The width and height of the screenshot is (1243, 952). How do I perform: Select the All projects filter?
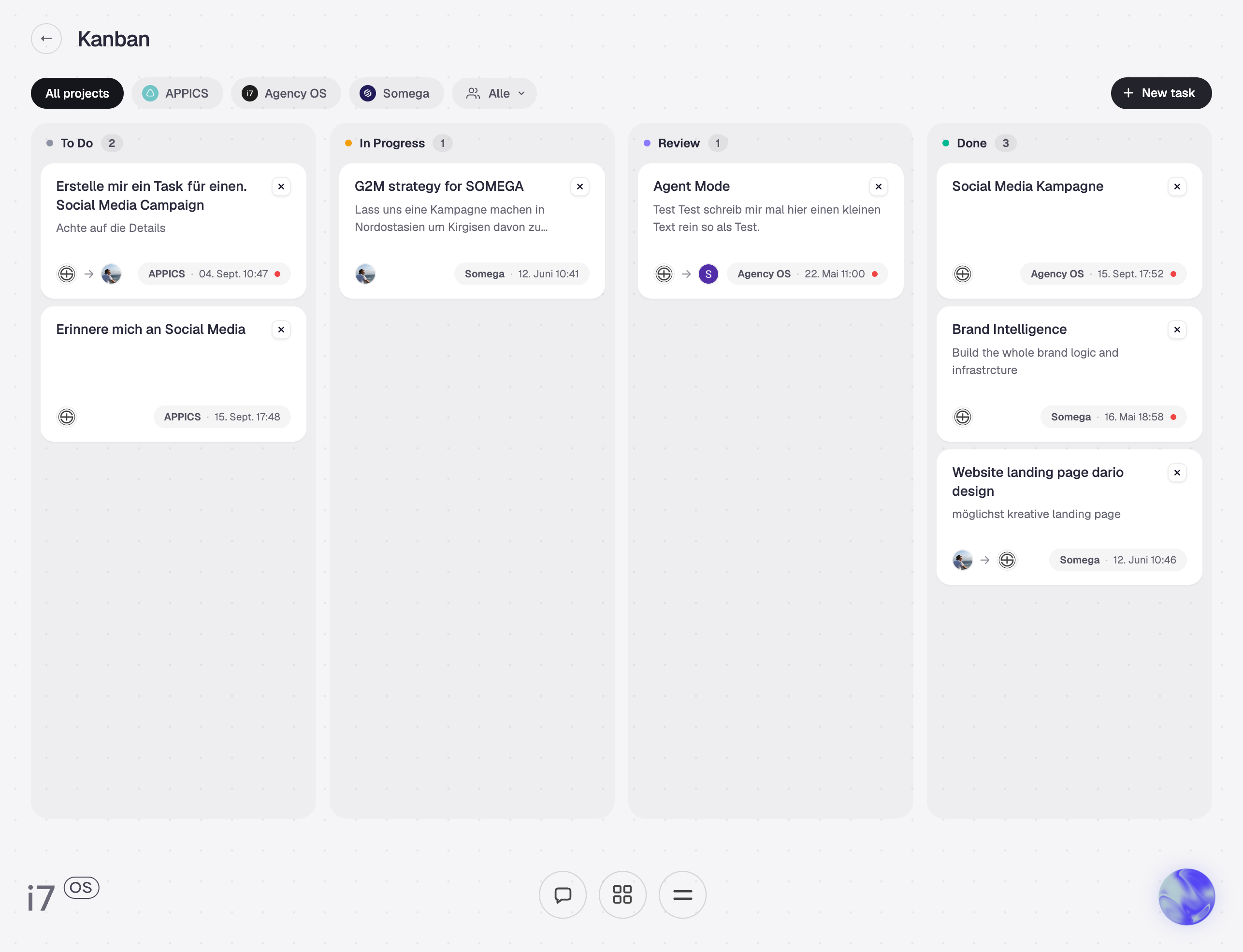(x=77, y=93)
